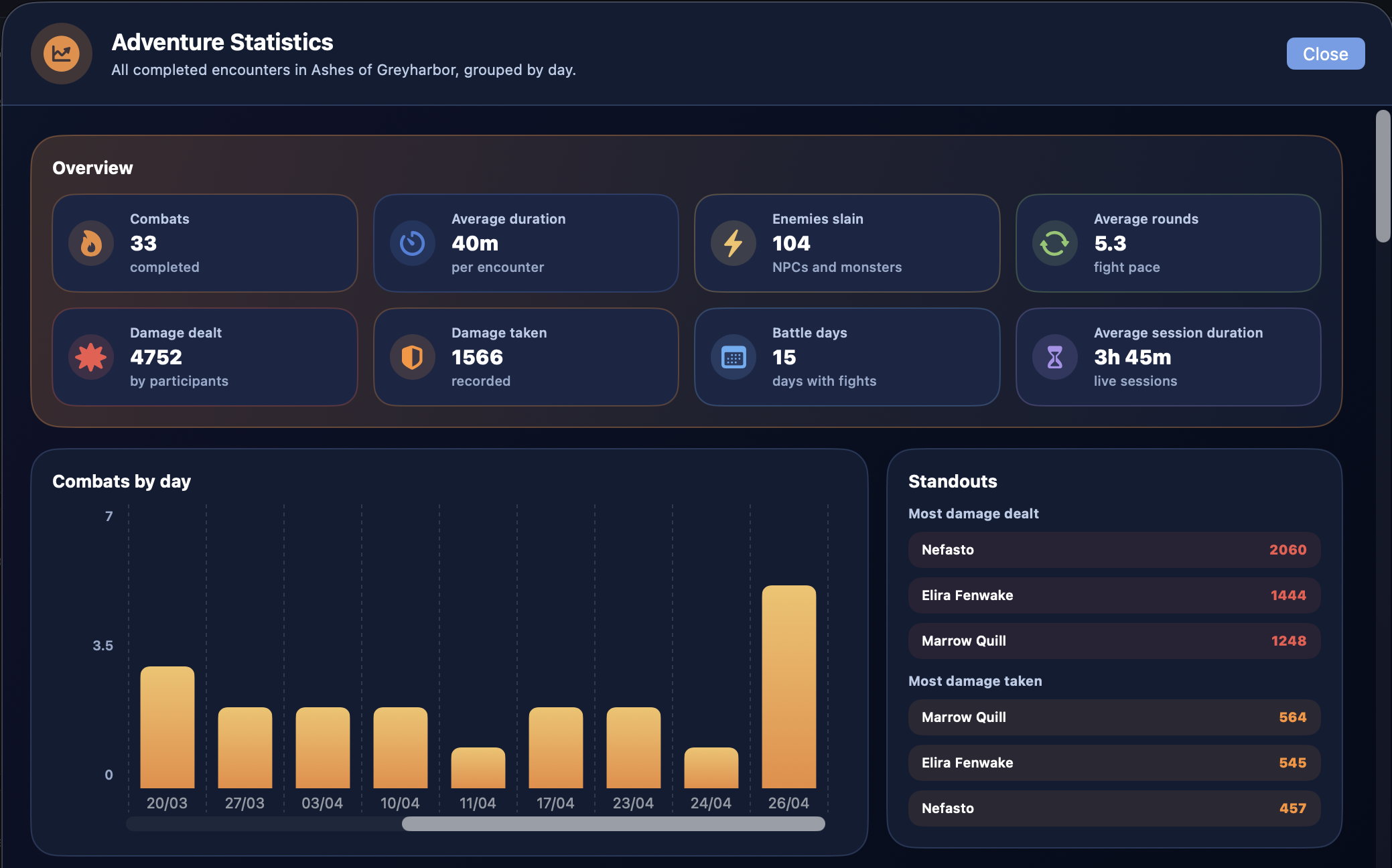This screenshot has width=1392, height=868.
Task: Click the hourglass icon on Average session duration card
Action: click(x=1054, y=357)
